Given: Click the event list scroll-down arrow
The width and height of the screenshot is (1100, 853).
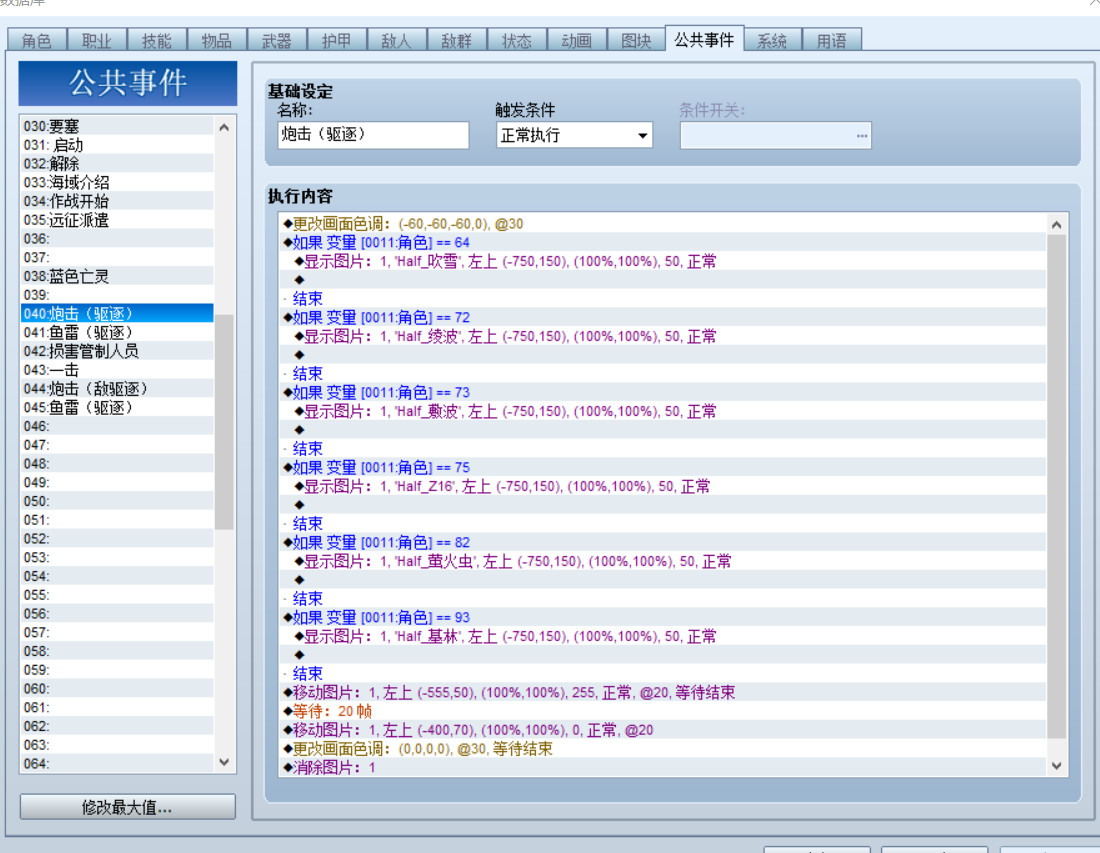Looking at the screenshot, I should coord(224,762).
